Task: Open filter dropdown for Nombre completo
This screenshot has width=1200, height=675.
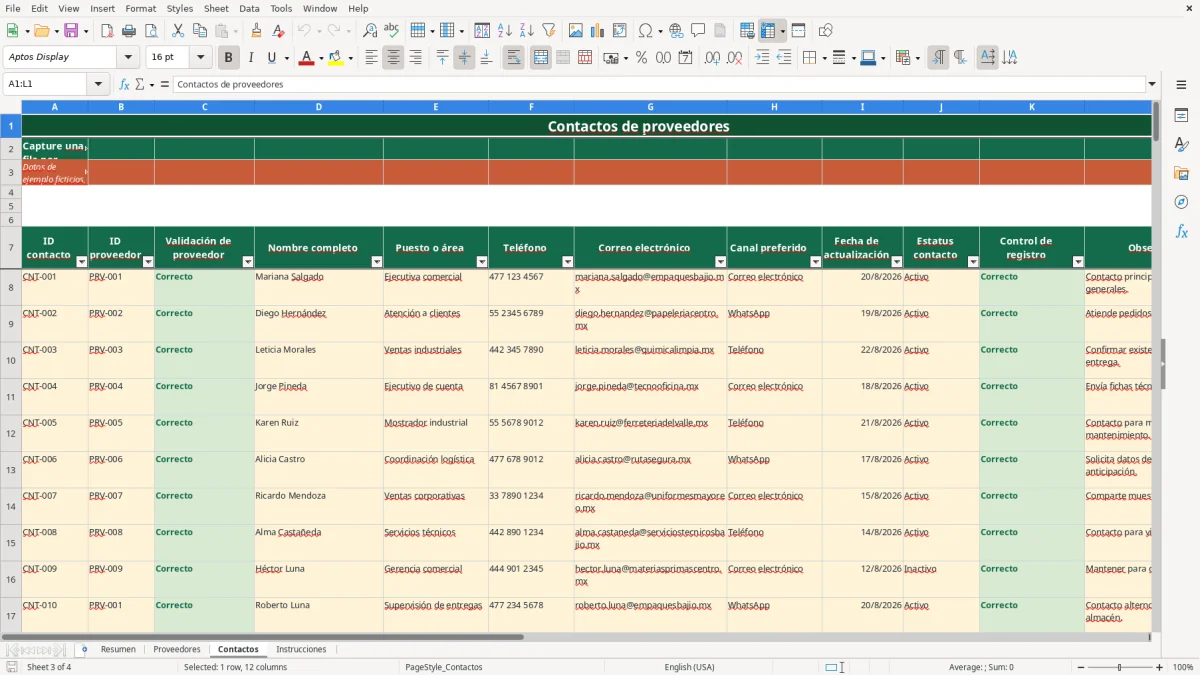Action: click(x=377, y=262)
